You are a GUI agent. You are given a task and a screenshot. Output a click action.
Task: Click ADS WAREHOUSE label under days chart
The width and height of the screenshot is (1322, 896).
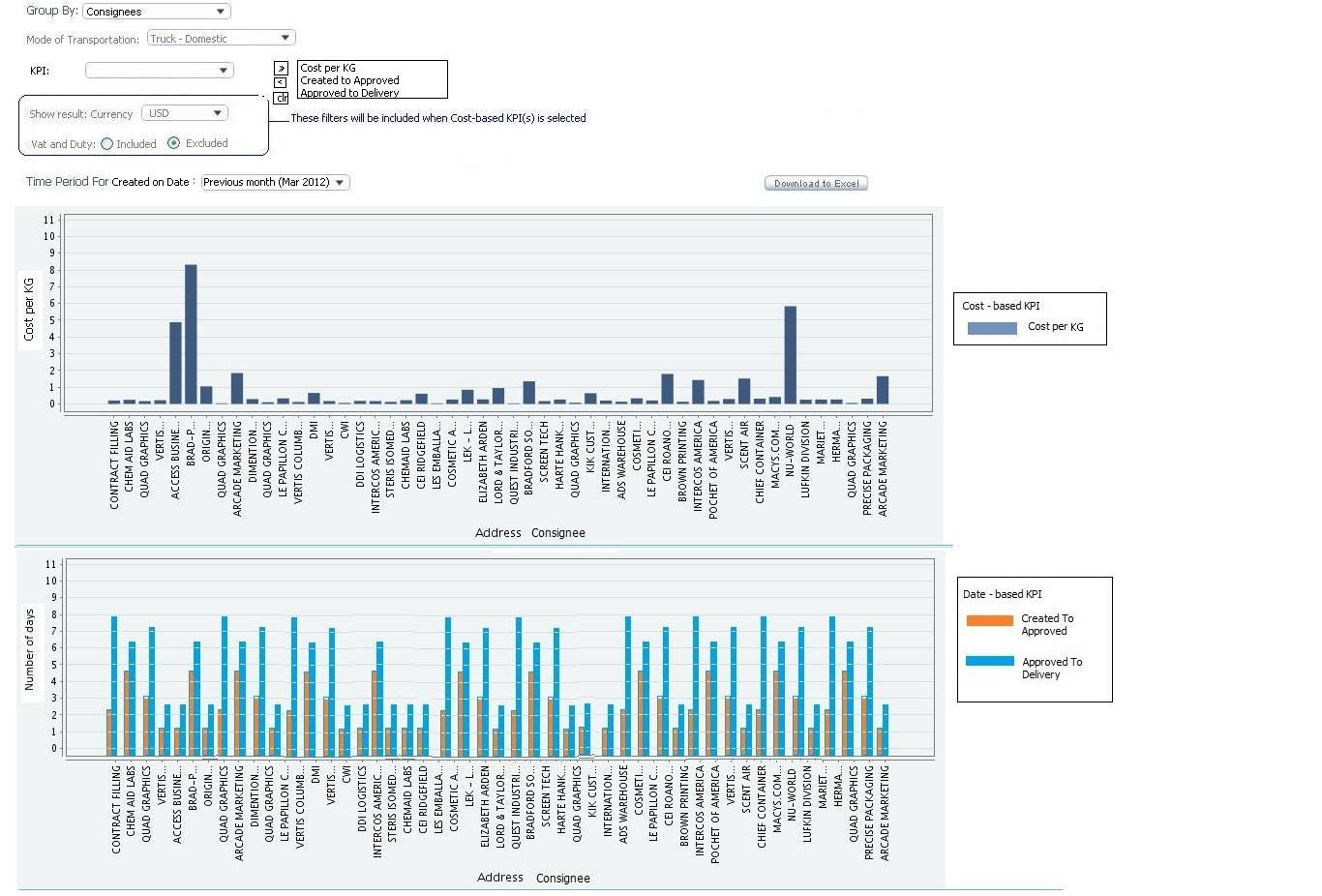pyautogui.click(x=623, y=804)
